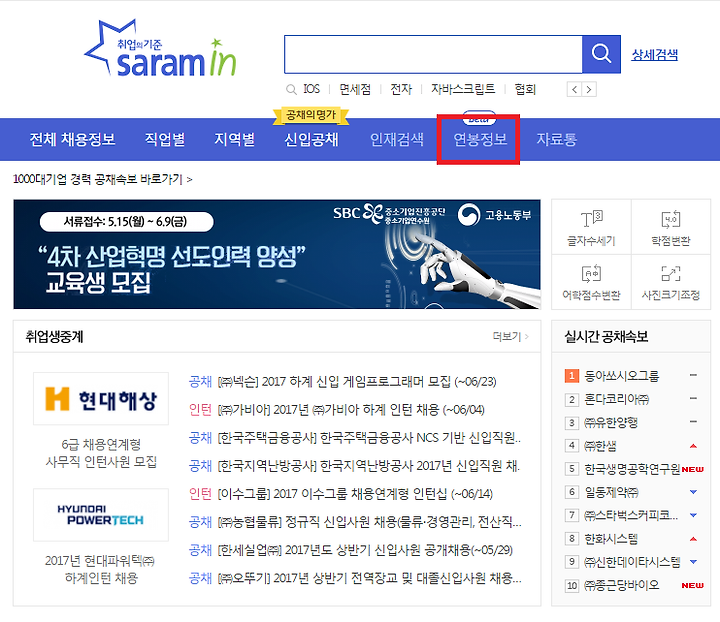Open the 인재검색 menu
Viewport: 720px width, 622px height.
click(x=397, y=139)
